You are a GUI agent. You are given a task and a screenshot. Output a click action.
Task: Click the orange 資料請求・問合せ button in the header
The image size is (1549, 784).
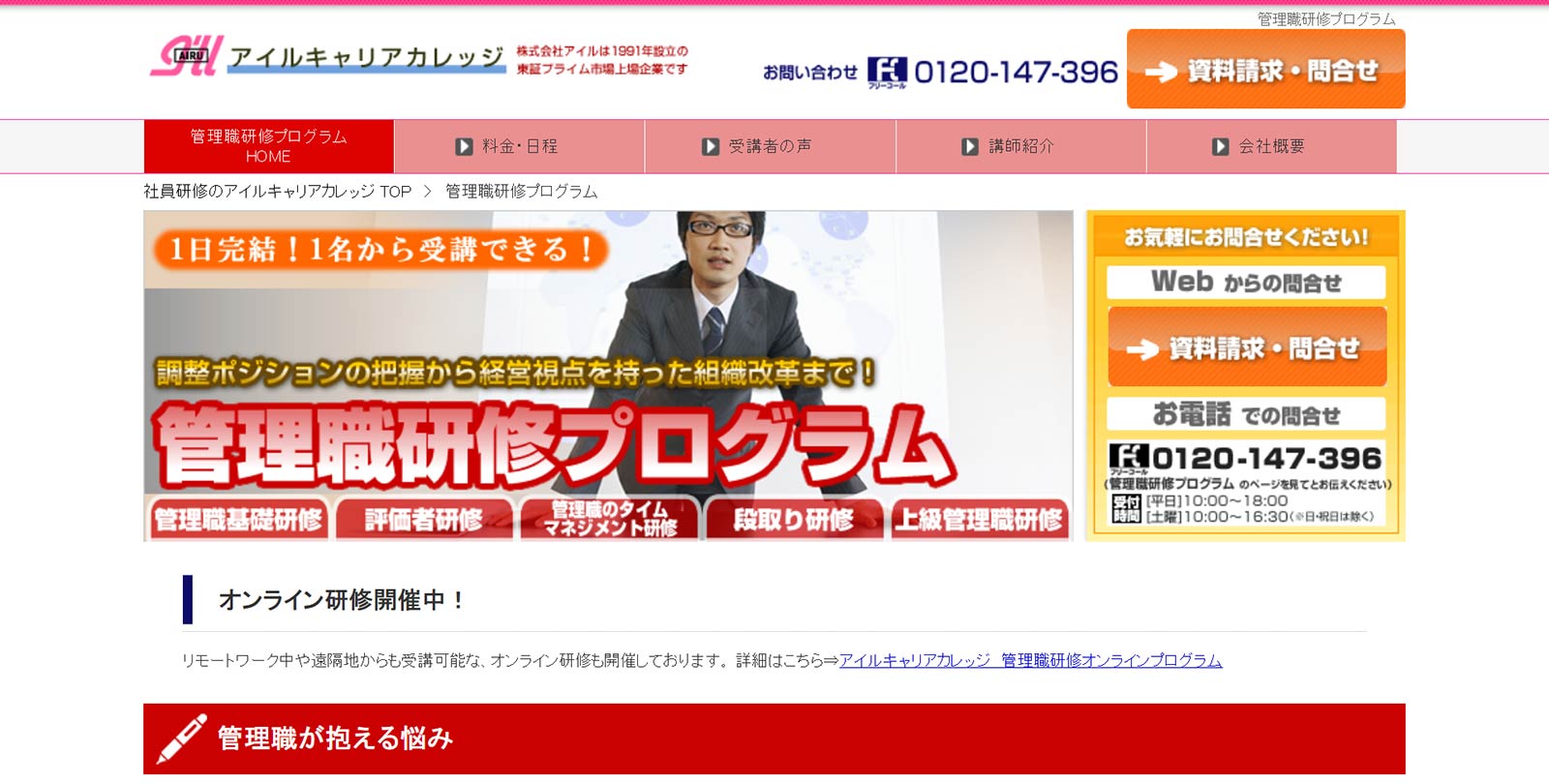(1265, 69)
